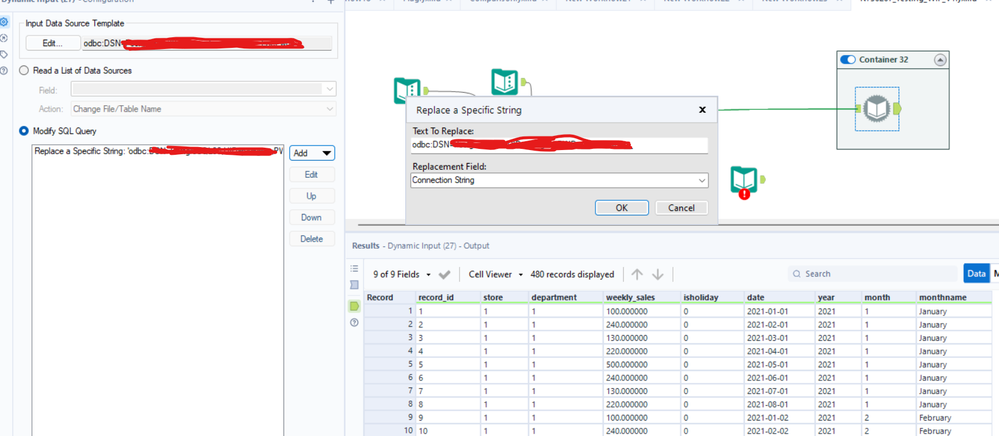Click Edit... for Input Data Source Template
Image resolution: width=999 pixels, height=436 pixels.
pos(54,43)
